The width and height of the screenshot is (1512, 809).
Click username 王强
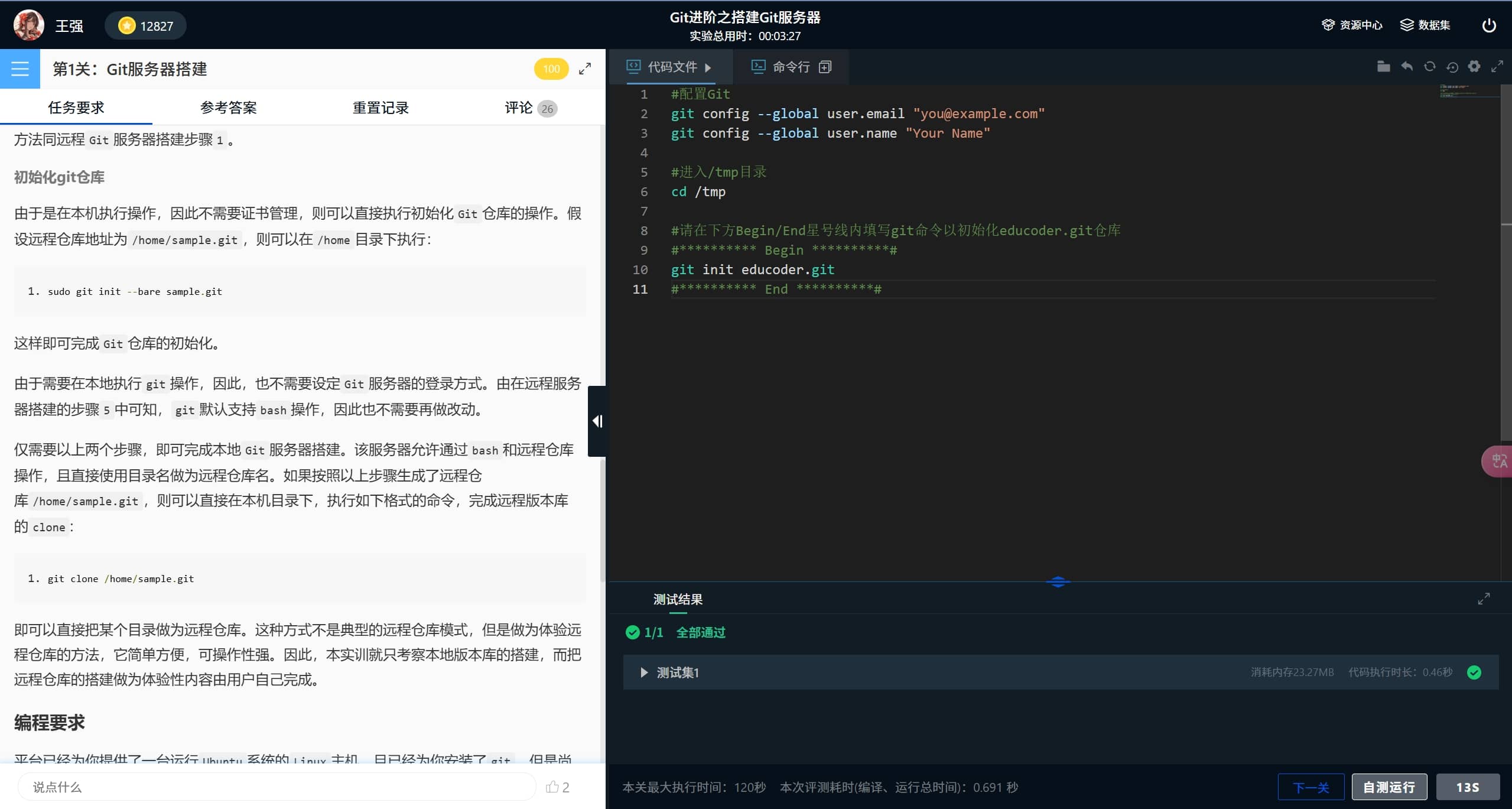pyautogui.click(x=69, y=26)
